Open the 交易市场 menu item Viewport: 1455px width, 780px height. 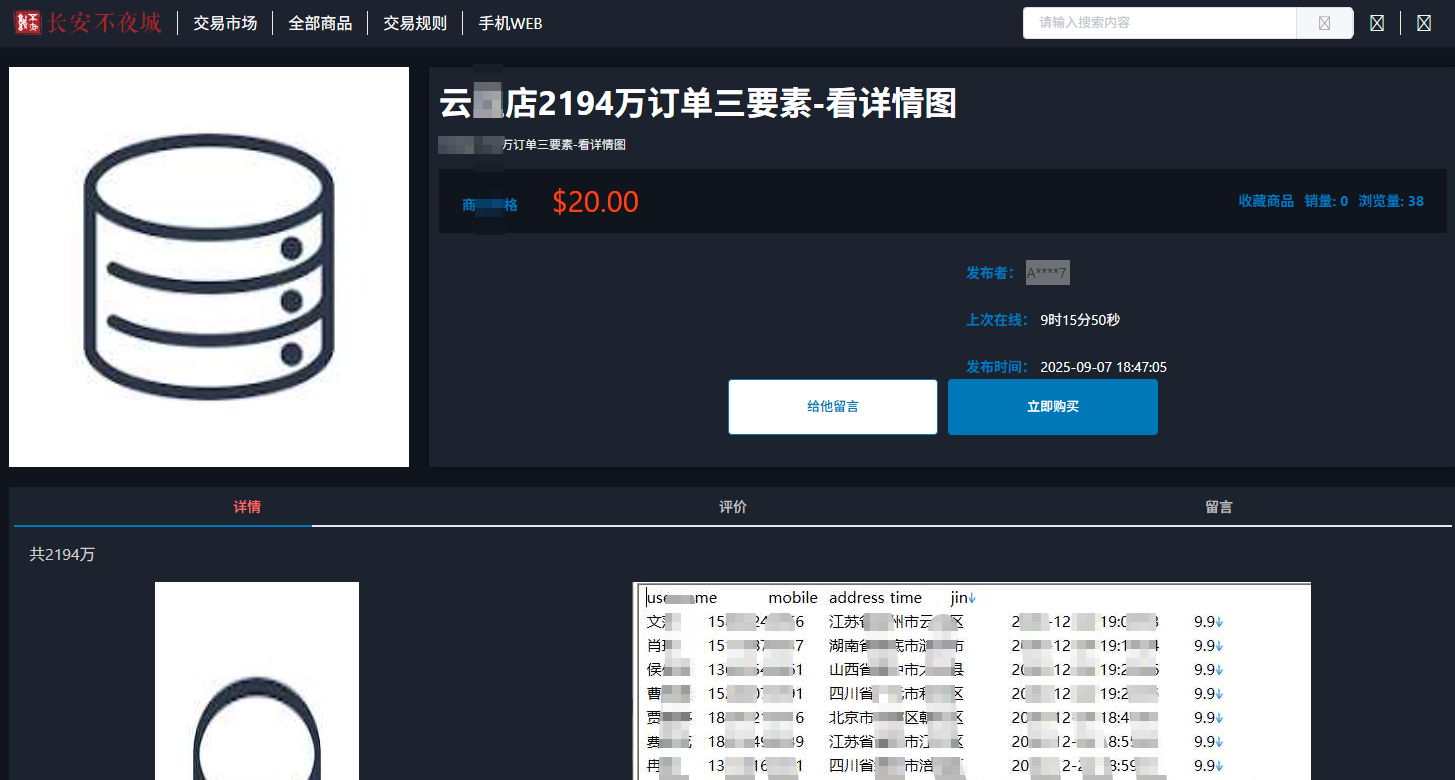tap(225, 23)
